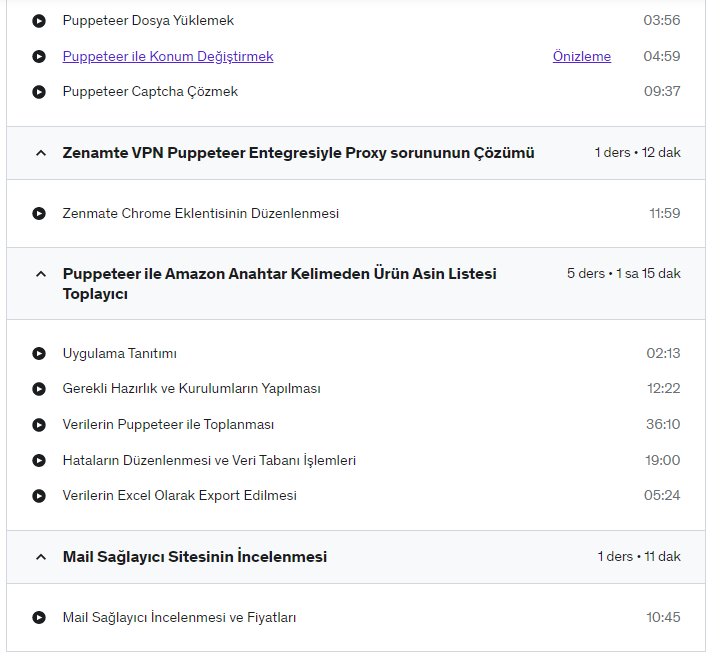Click play icon beside Puppeteer Dosya Yüklemek
This screenshot has width=706, height=652.
pos(39,21)
